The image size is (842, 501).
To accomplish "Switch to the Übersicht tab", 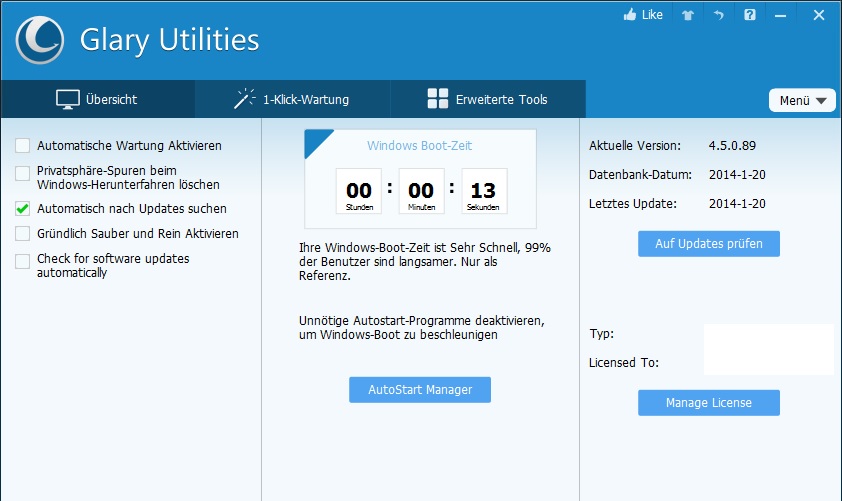I will pyautogui.click(x=98, y=99).
